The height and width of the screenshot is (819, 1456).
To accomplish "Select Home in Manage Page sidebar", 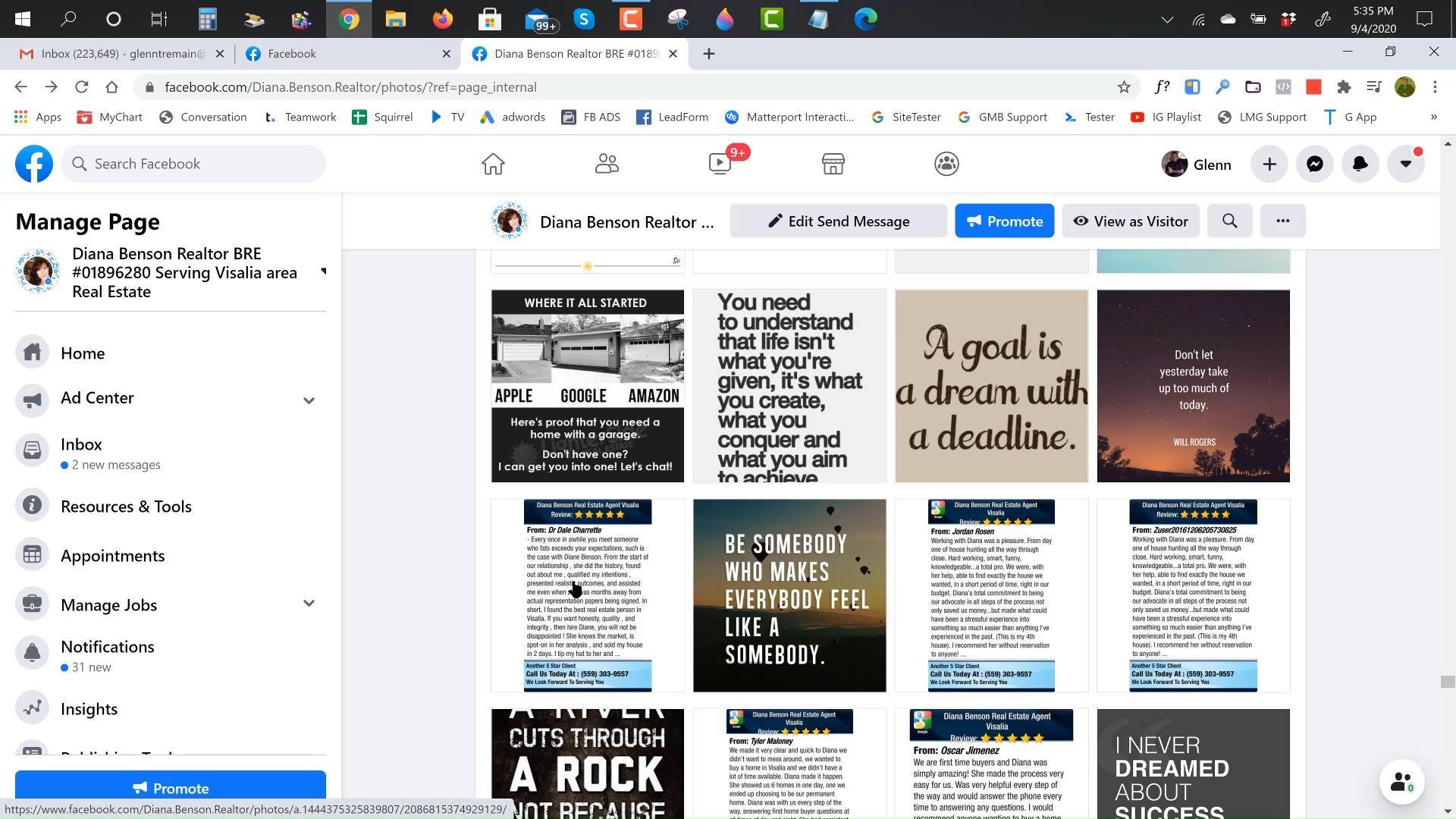I will point(171,353).
